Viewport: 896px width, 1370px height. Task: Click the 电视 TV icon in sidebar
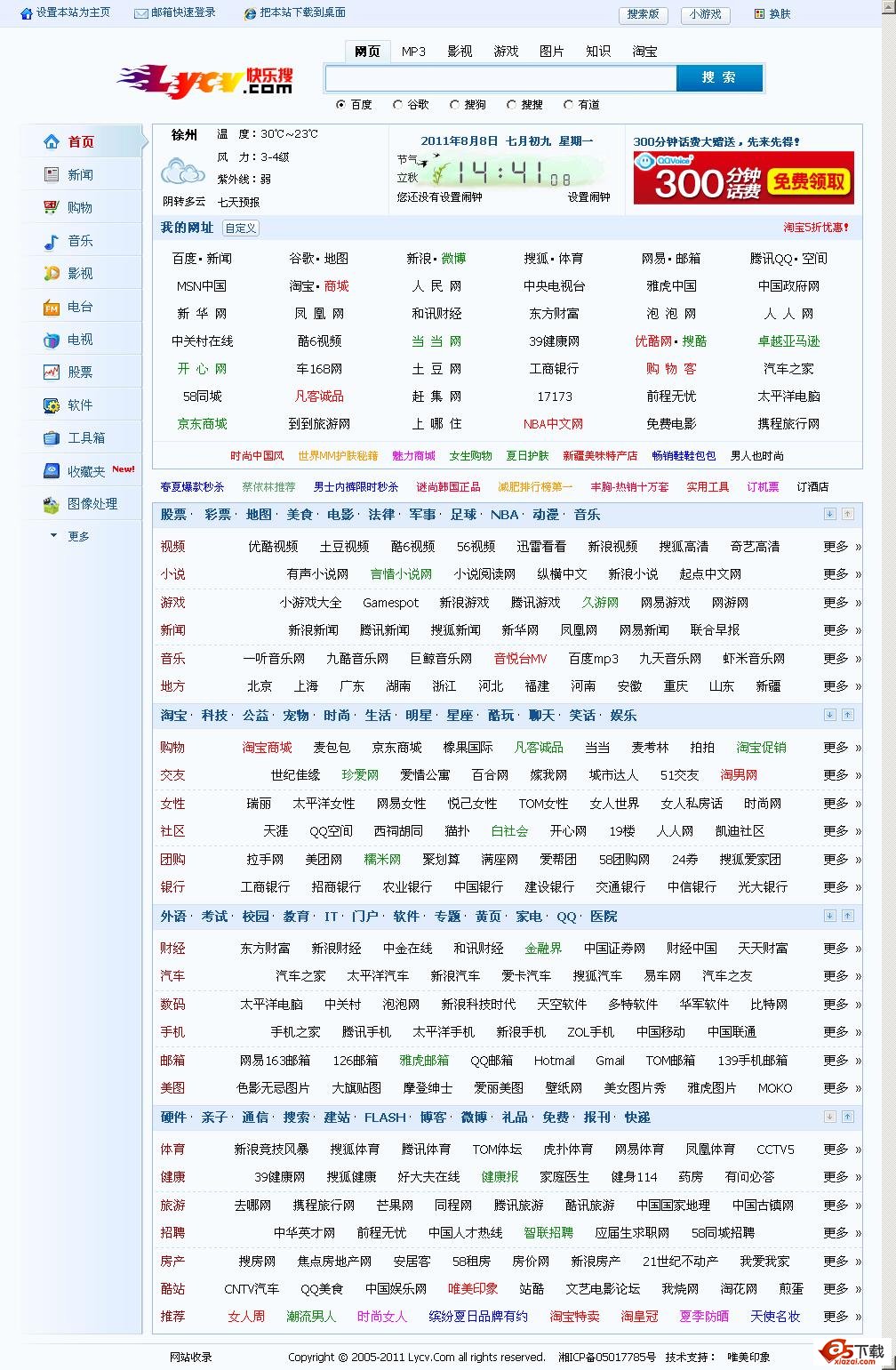(52, 340)
